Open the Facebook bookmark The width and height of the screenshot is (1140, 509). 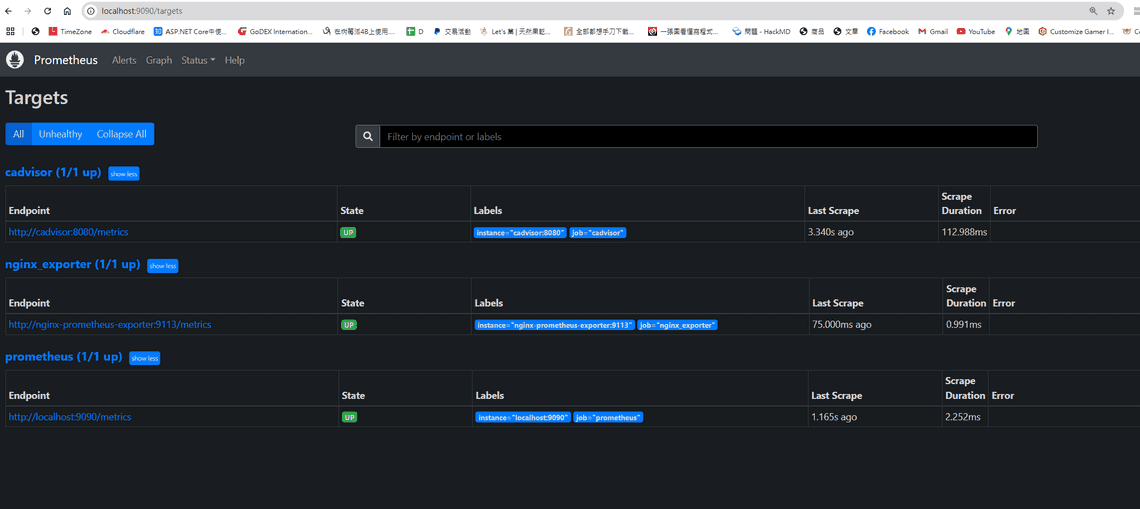coord(887,31)
